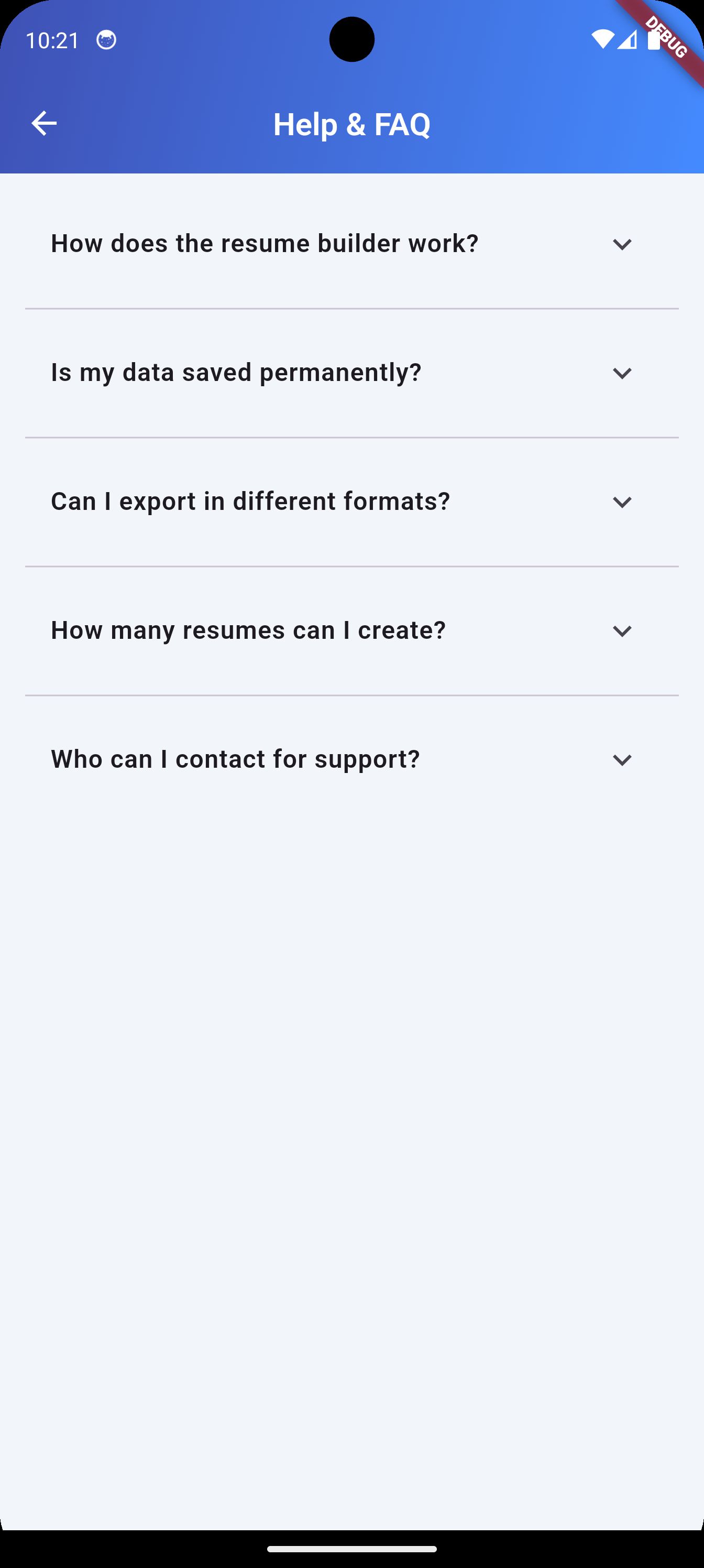Open "Who can I contact for support?" text
The width and height of the screenshot is (704, 1568).
pos(236,760)
